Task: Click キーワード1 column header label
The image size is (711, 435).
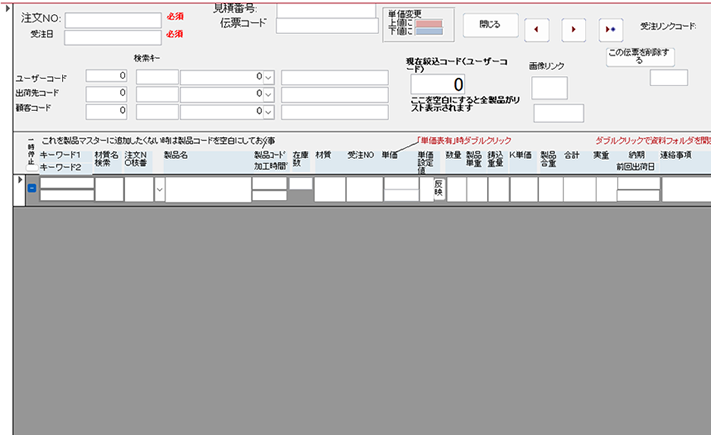Action: [x=60, y=155]
